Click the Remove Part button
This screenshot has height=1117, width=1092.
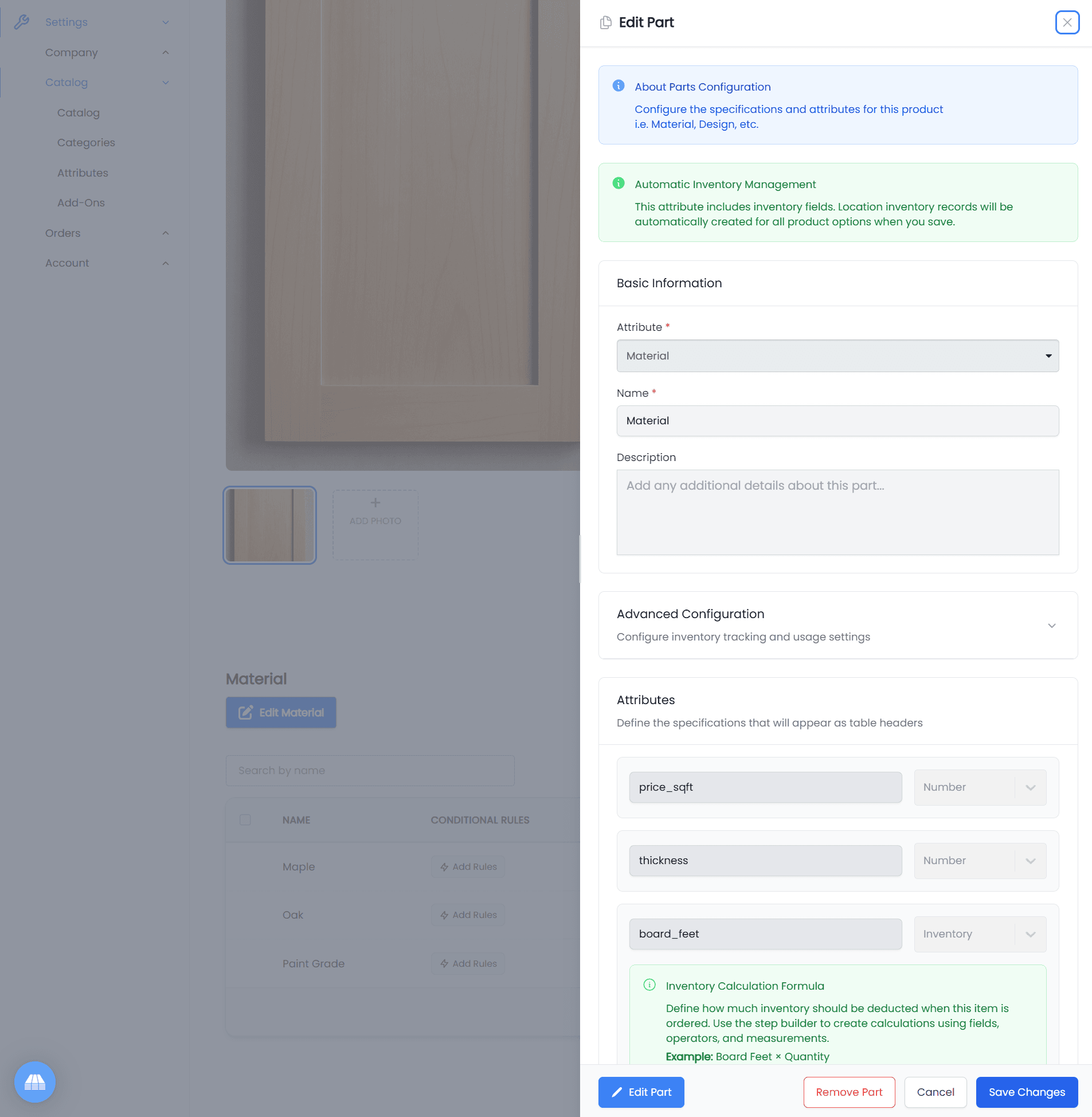849,1092
